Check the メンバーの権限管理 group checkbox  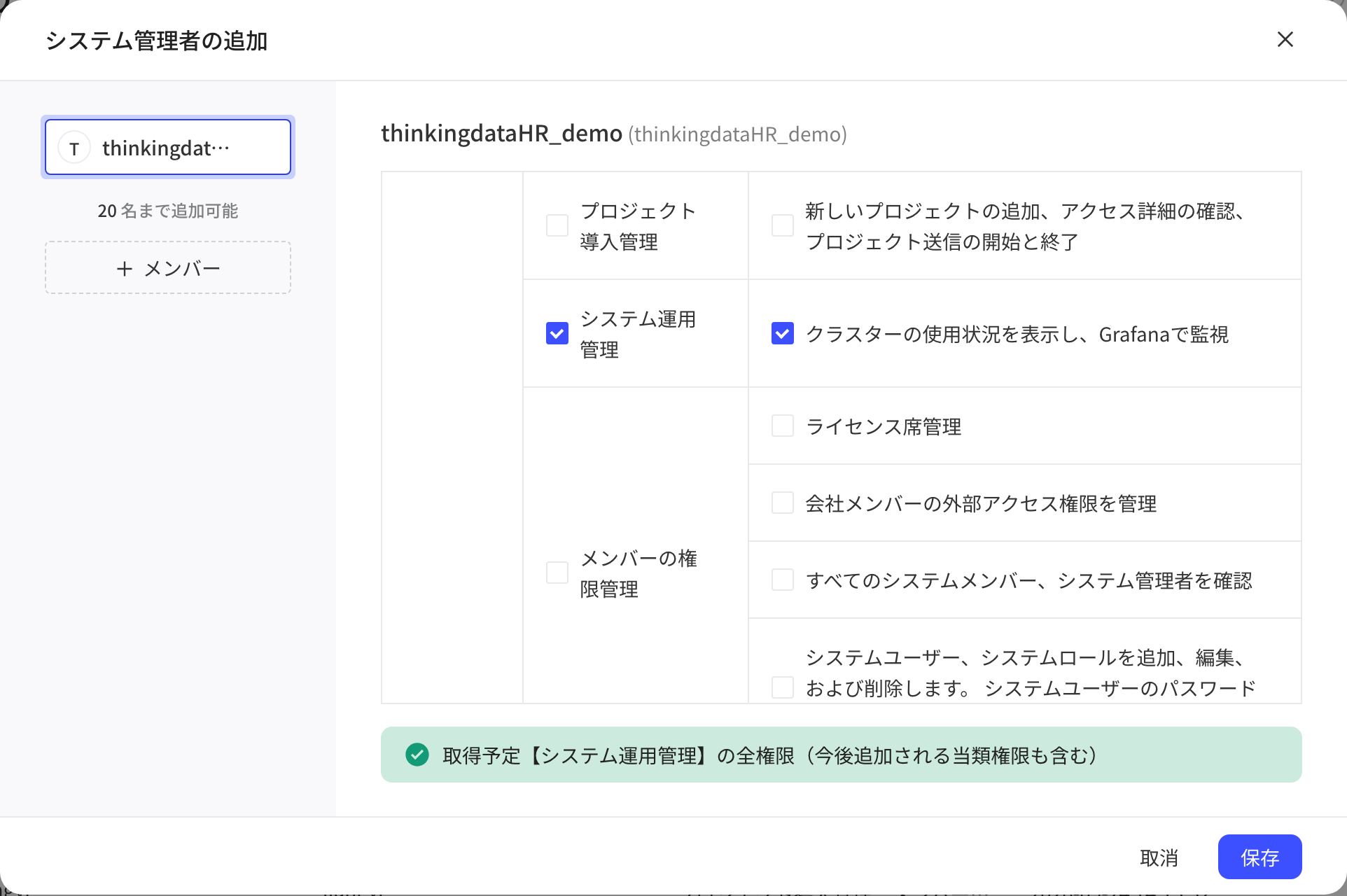click(x=557, y=573)
